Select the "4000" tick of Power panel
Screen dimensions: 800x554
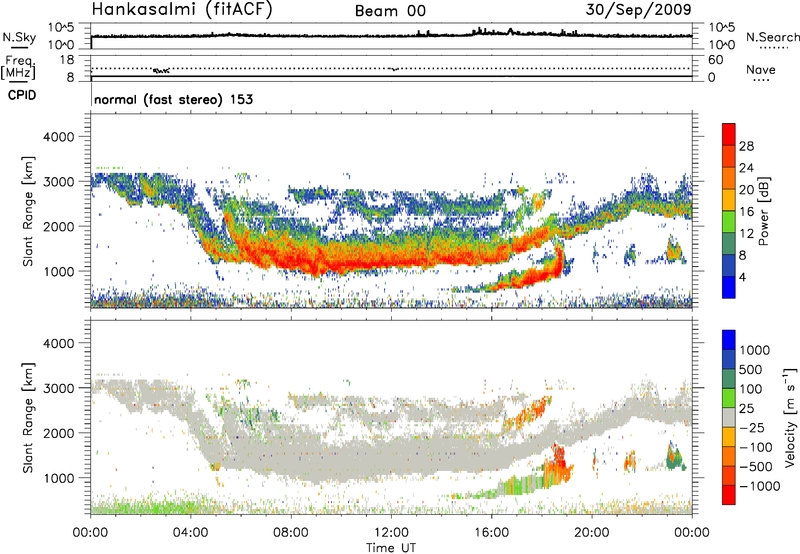pyautogui.click(x=58, y=137)
